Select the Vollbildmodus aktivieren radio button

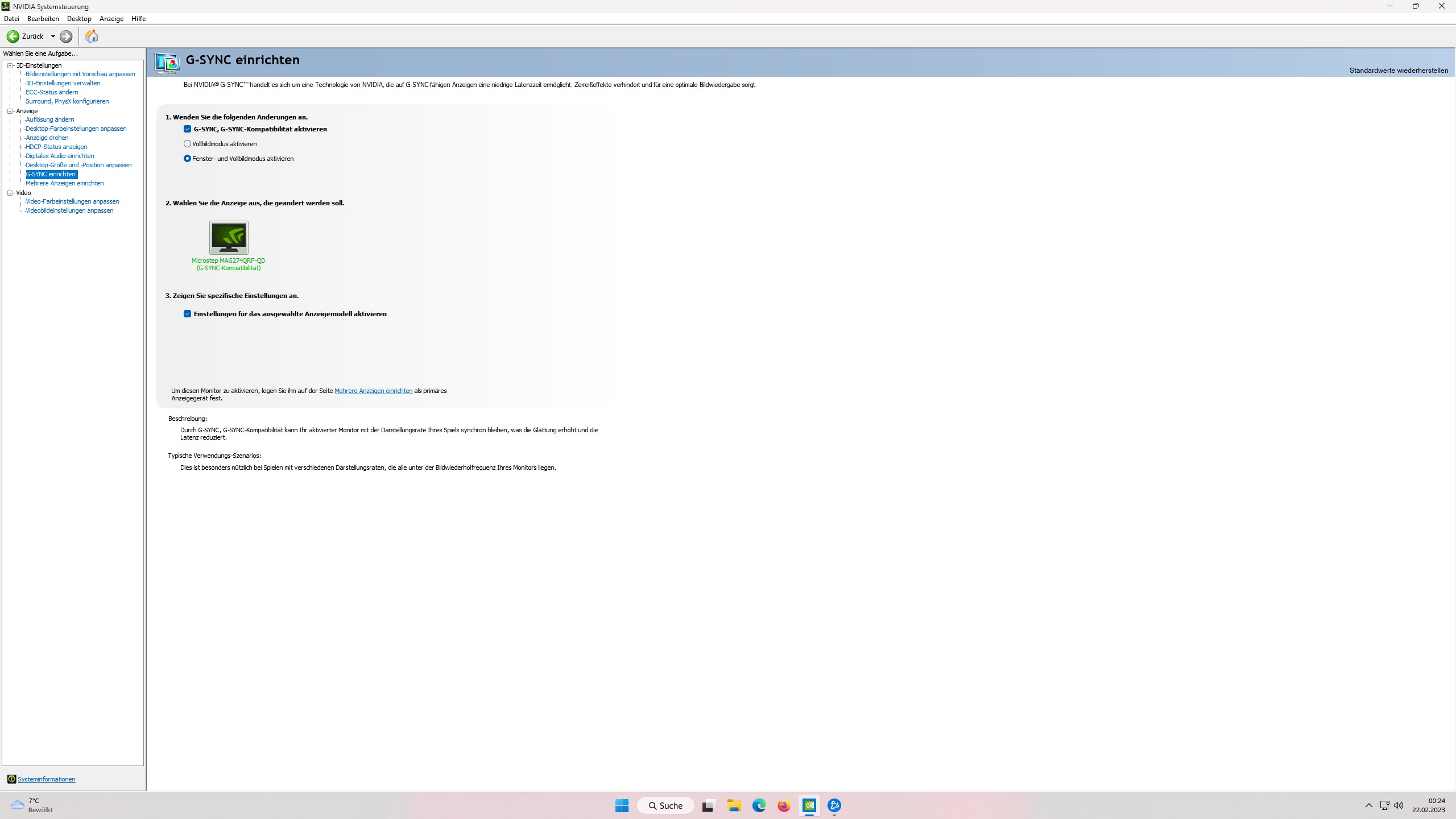pos(187,144)
